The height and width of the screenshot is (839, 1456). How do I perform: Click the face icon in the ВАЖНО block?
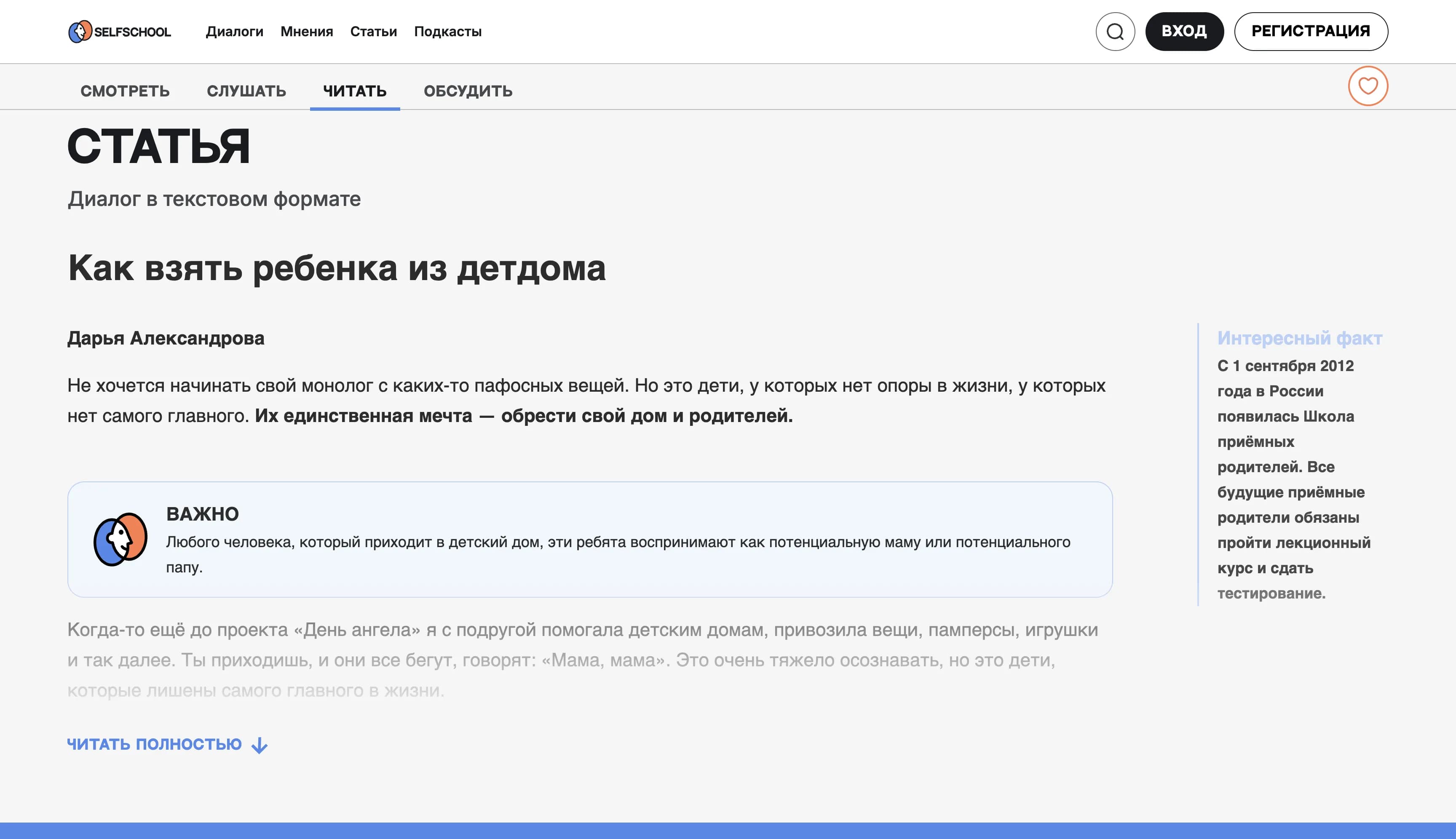120,540
